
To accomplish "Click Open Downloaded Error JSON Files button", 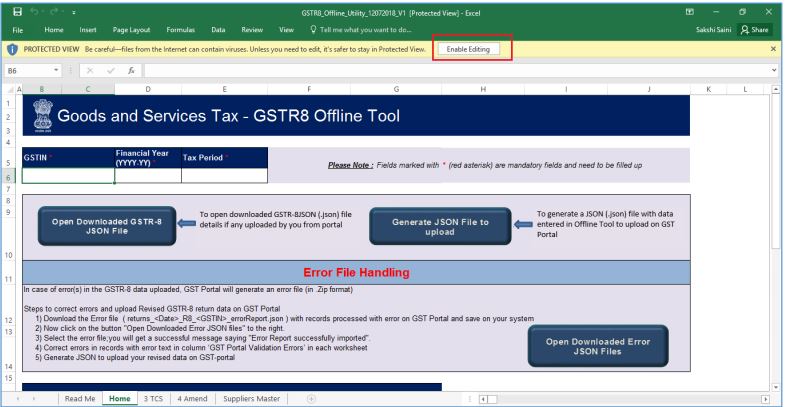I will click(598, 346).
